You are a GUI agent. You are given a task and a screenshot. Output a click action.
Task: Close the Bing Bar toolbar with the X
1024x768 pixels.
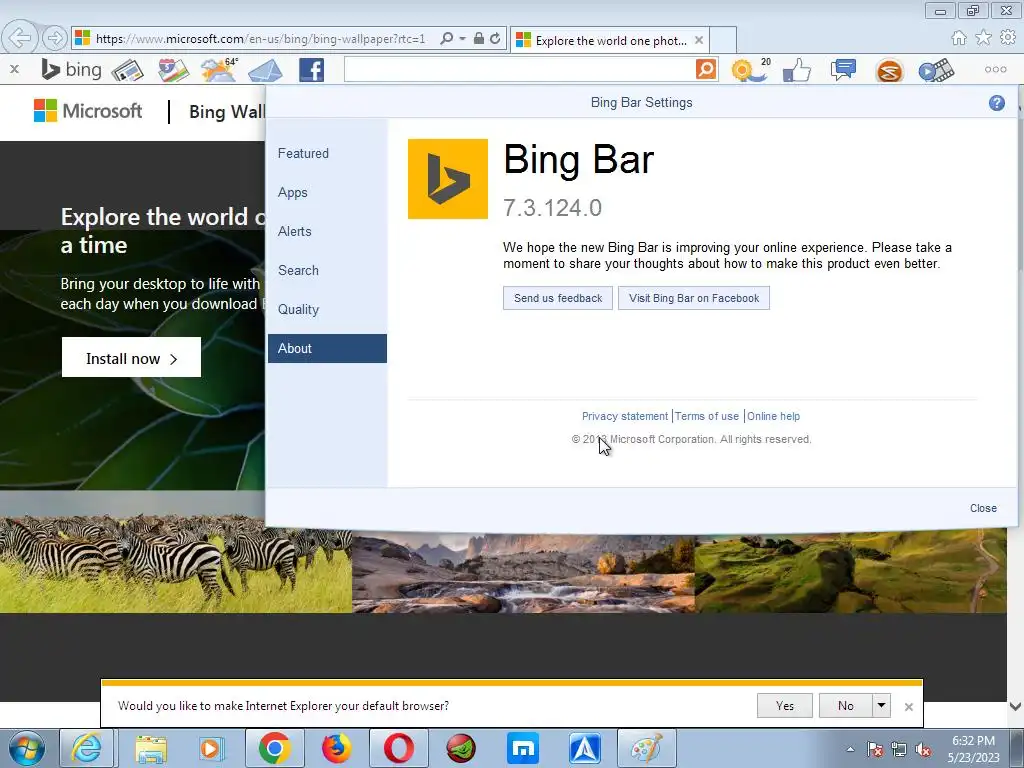[14, 69]
